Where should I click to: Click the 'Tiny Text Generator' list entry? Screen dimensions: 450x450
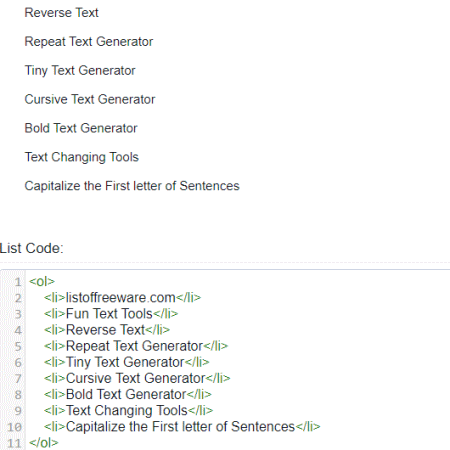[80, 71]
